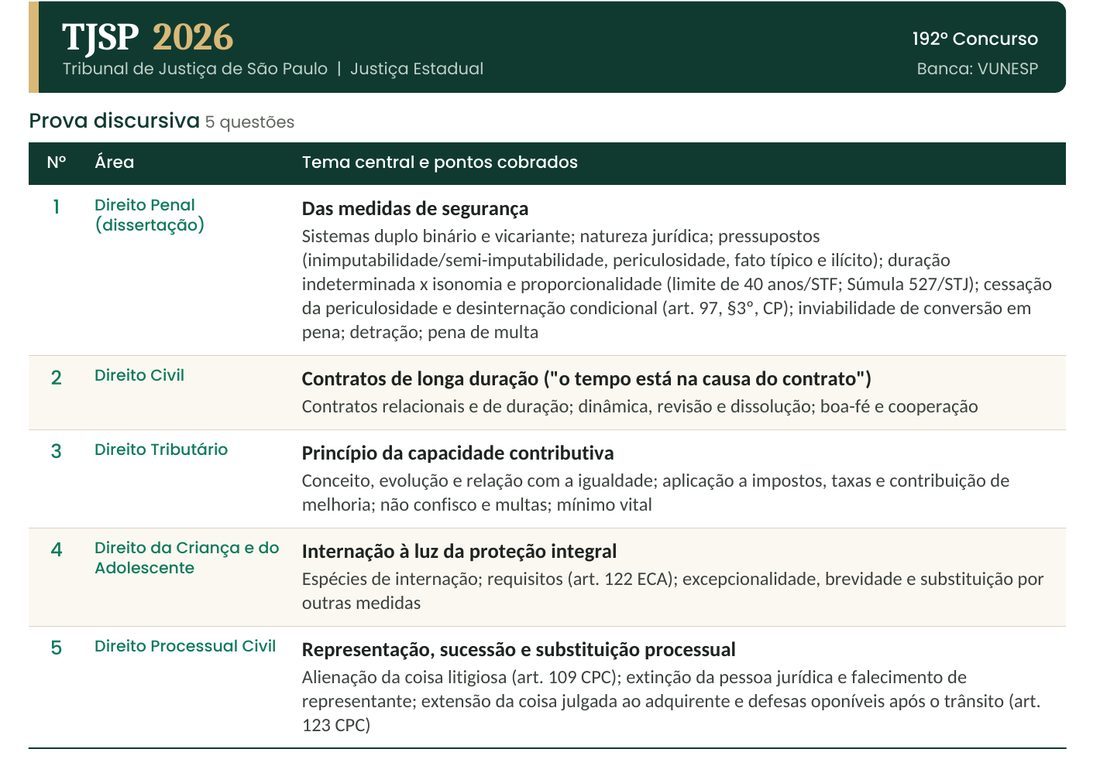Click the 'Direito Civil' area
This screenshot has height=766, width=1100.
(140, 375)
